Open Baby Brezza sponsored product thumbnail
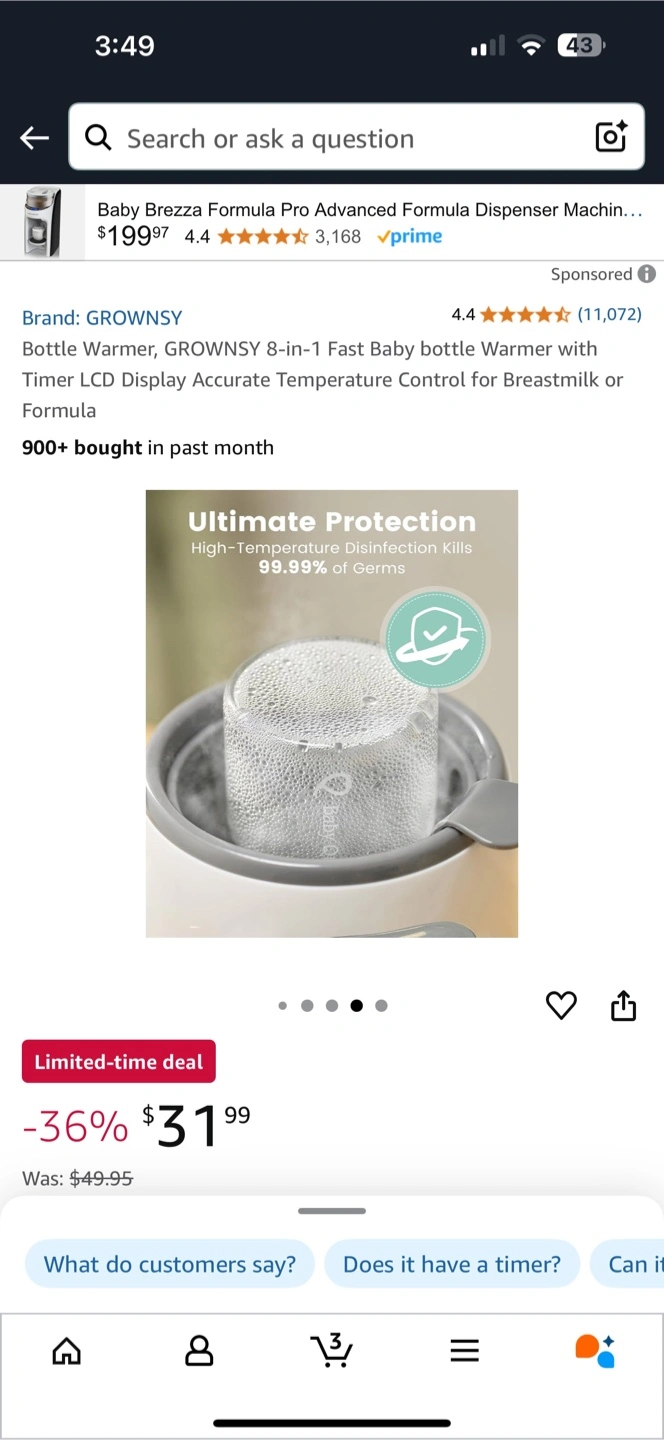Screen dimensions: 664x1440 (x=43, y=222)
